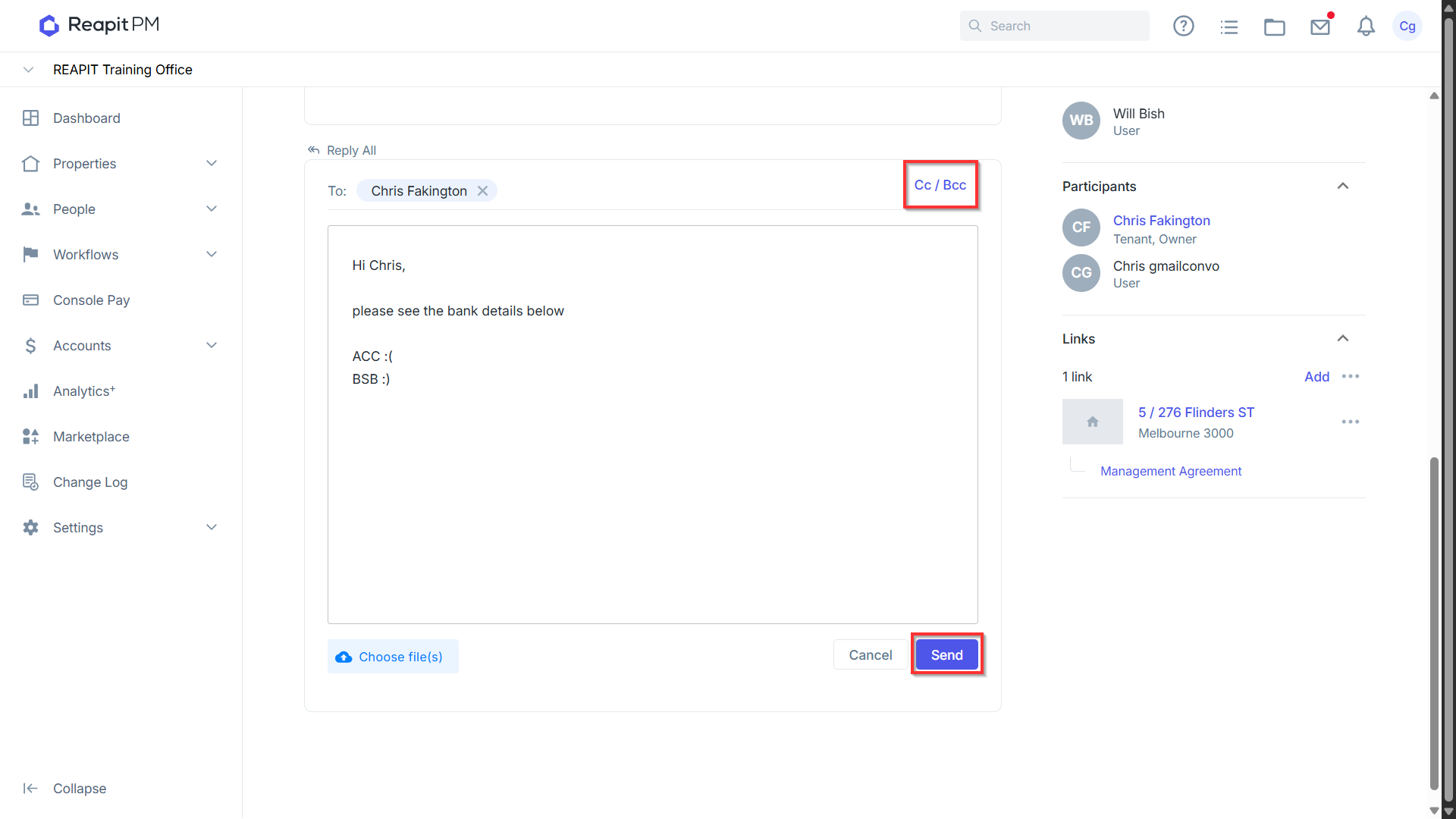Image resolution: width=1456 pixels, height=819 pixels.
Task: Click the Reply All arrow icon
Action: [313, 150]
